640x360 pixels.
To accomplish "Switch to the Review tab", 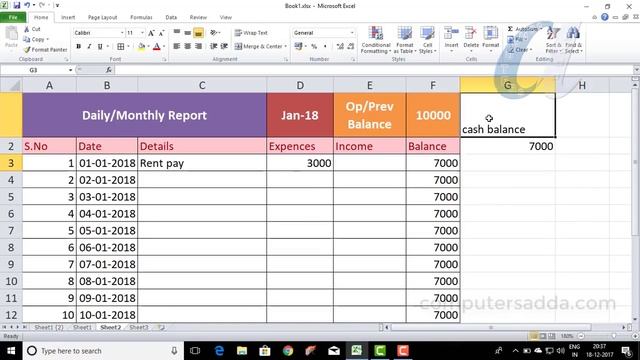I will (x=198, y=17).
